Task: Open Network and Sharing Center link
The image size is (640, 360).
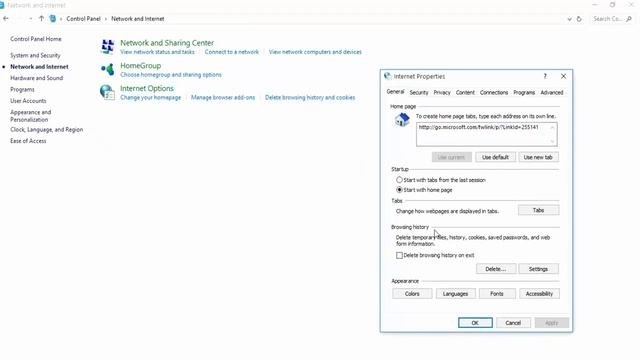Action: [x=167, y=43]
